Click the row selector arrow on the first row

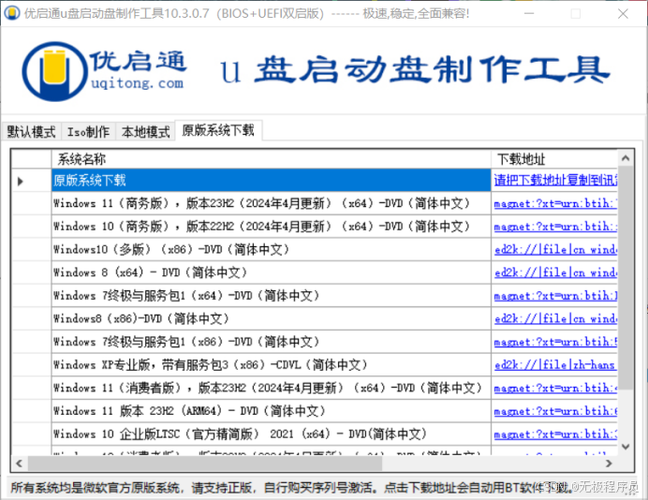click(x=21, y=181)
